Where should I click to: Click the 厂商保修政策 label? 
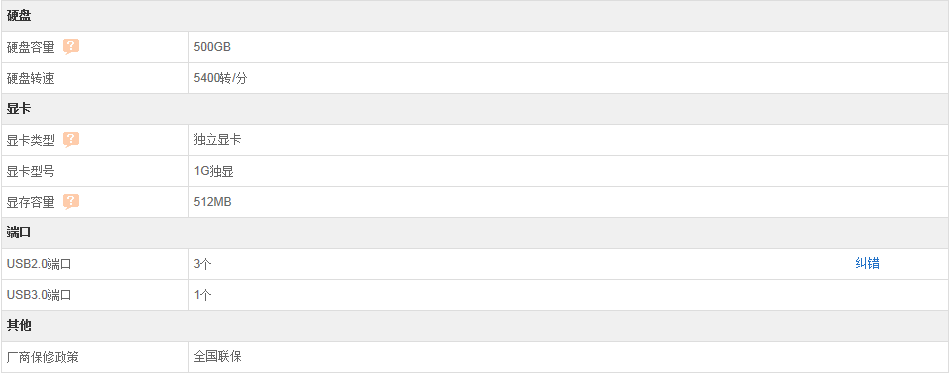(42, 357)
